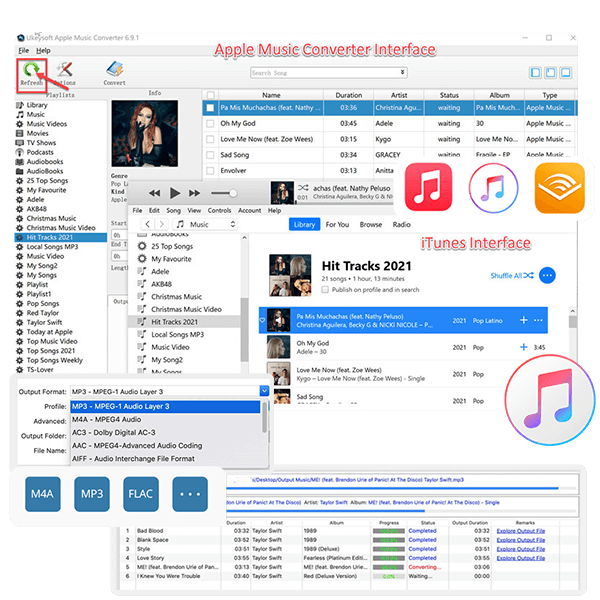The height and width of the screenshot is (600, 600).
Task: Switch to the For You tab
Action: (x=337, y=225)
